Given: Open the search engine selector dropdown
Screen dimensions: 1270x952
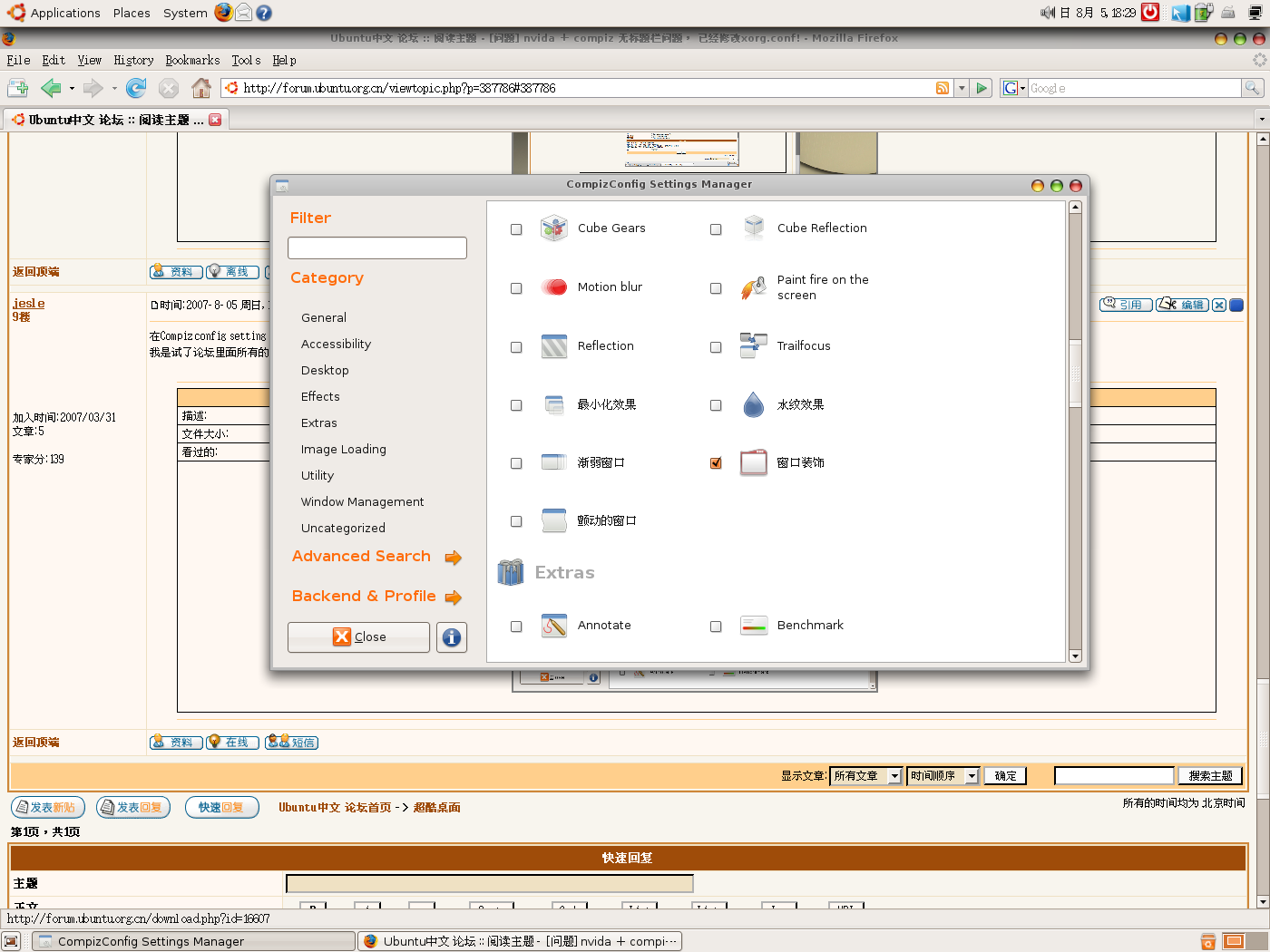Looking at the screenshot, I should (x=1014, y=88).
